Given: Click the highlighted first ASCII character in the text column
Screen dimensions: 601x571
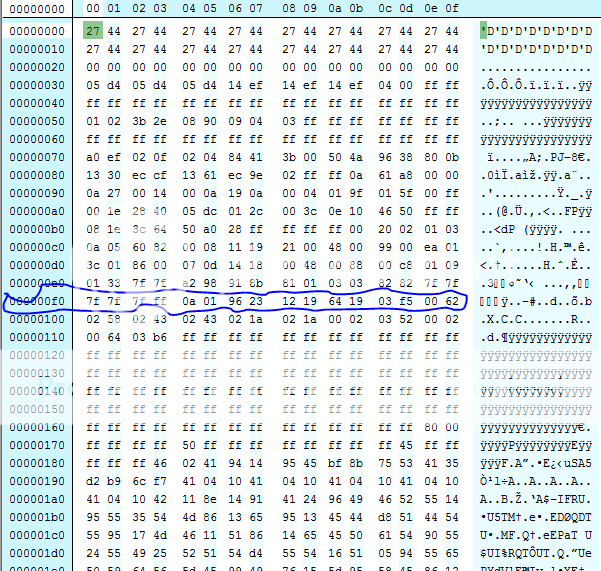Looking at the screenshot, I should [x=485, y=32].
